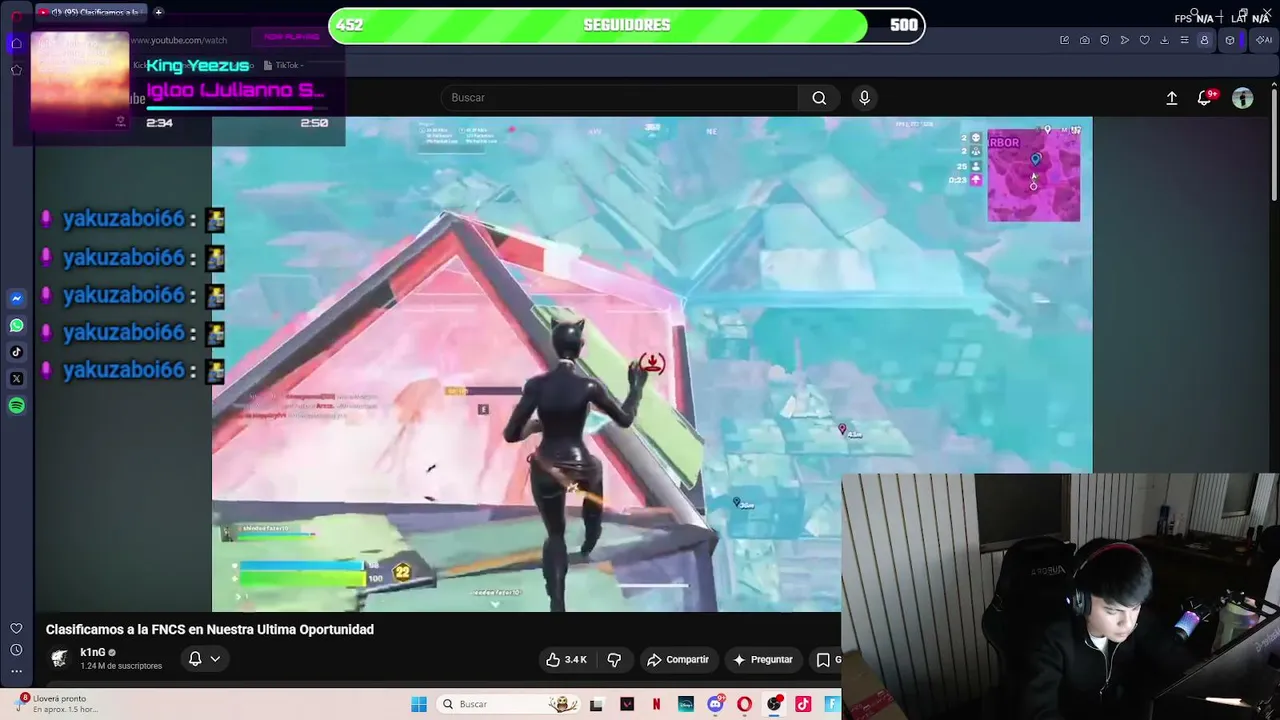
Task: Open OBS Studio from the taskbar
Action: 774,704
